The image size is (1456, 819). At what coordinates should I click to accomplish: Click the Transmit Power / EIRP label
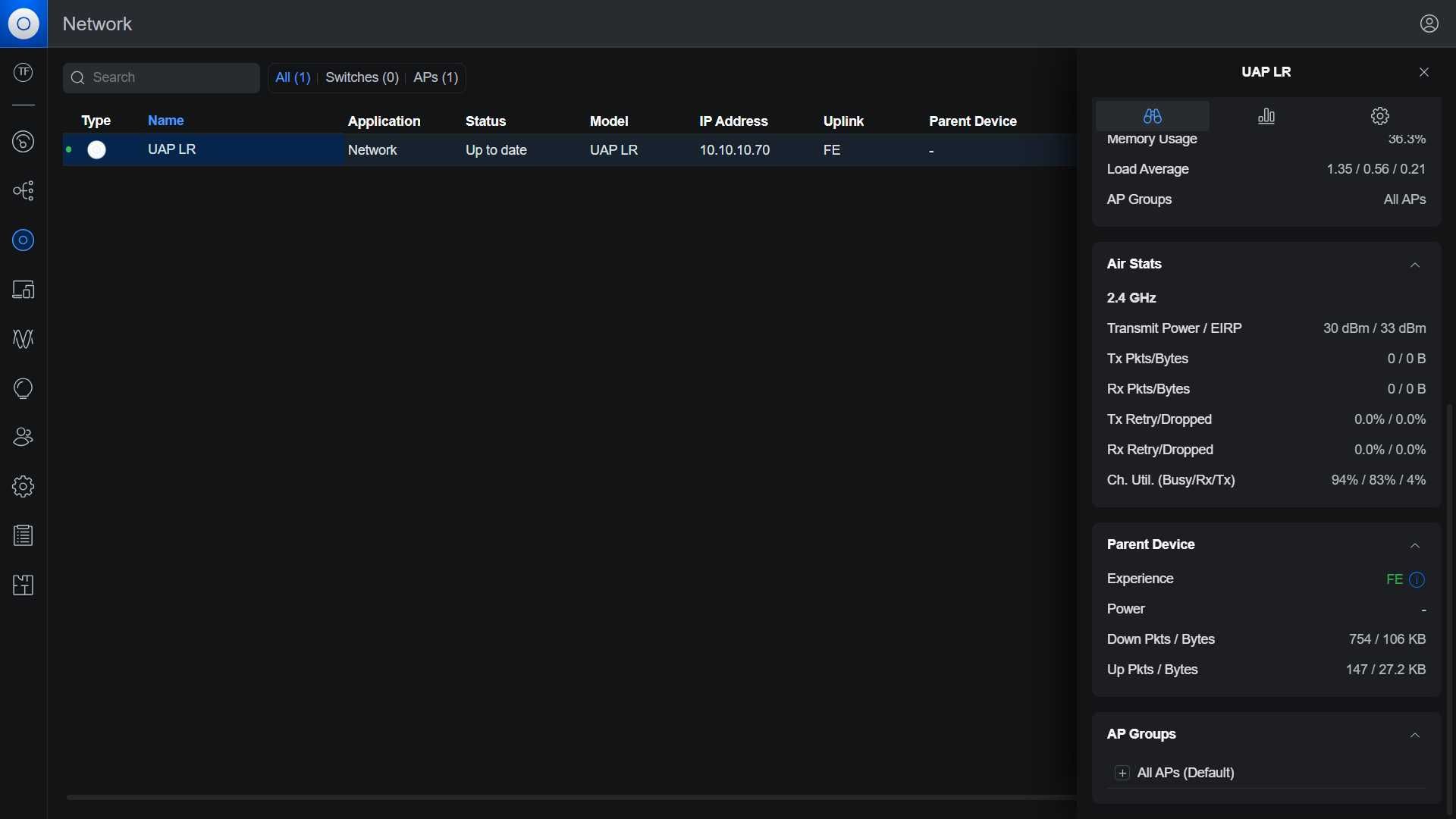pos(1175,328)
